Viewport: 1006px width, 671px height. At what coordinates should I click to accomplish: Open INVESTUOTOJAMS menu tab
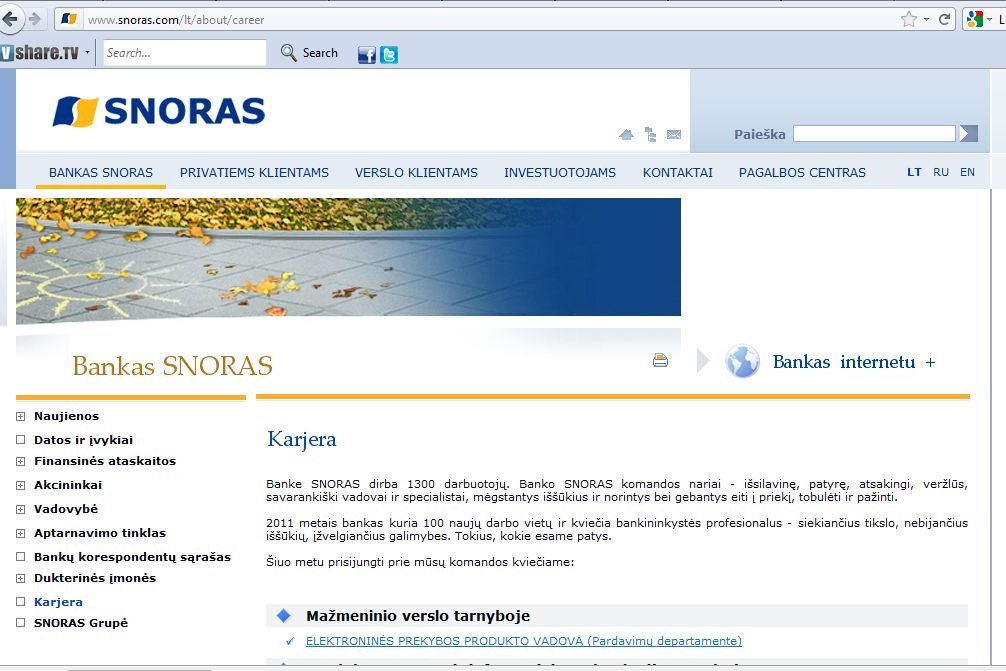coord(559,173)
